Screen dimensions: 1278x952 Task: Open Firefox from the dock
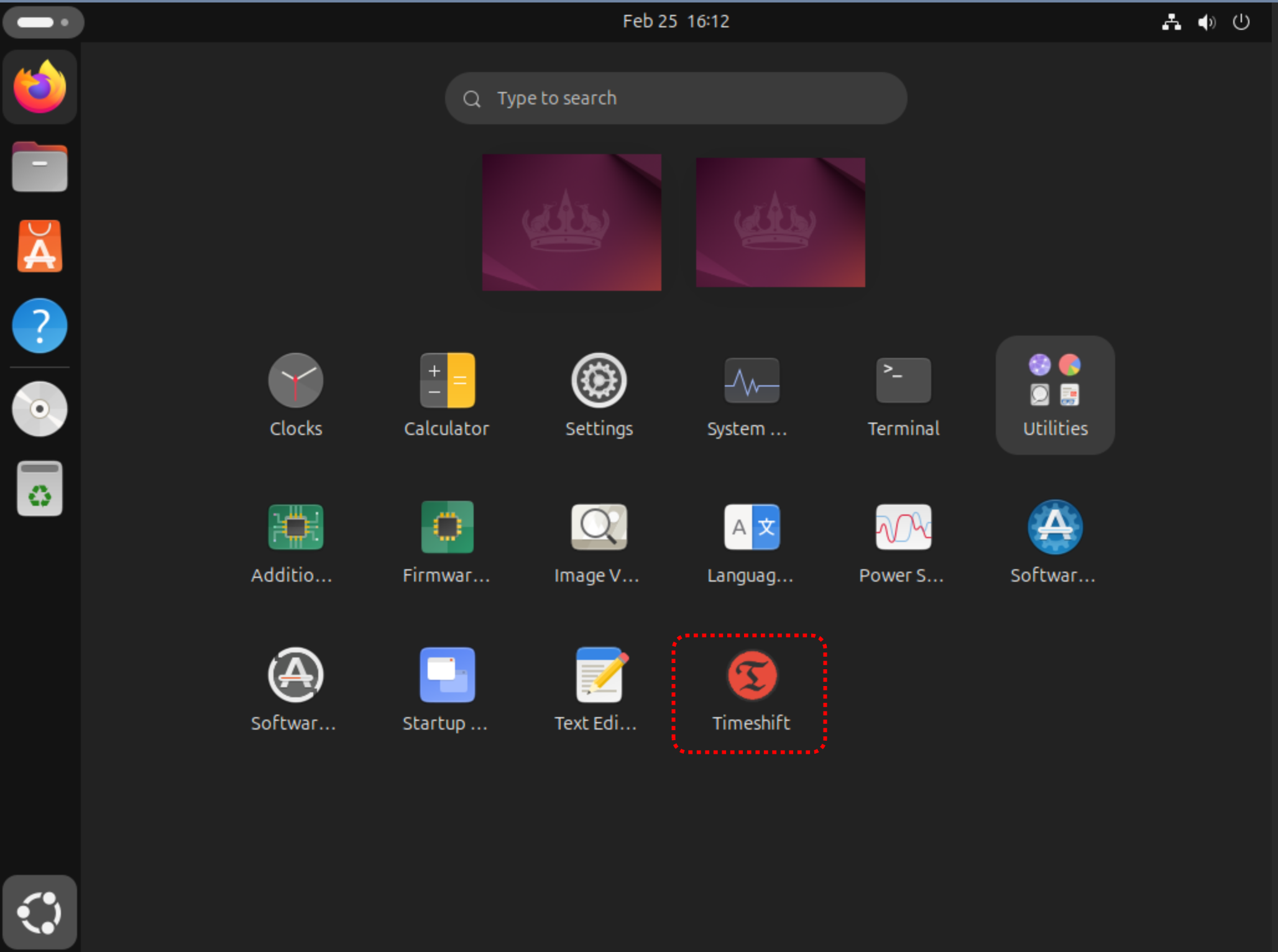tap(40, 87)
